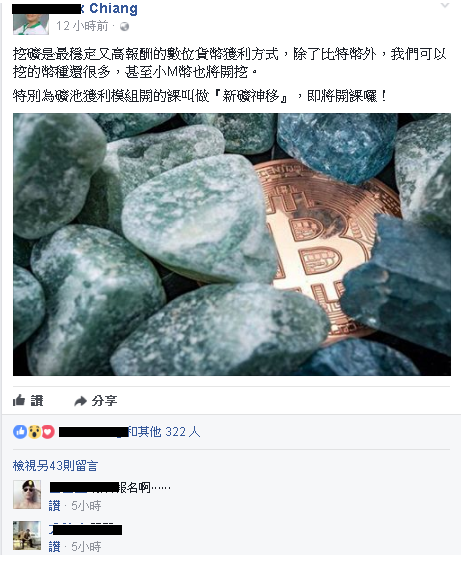Open the Wow reaction emoji
463x574 pixels.
(x=34, y=432)
